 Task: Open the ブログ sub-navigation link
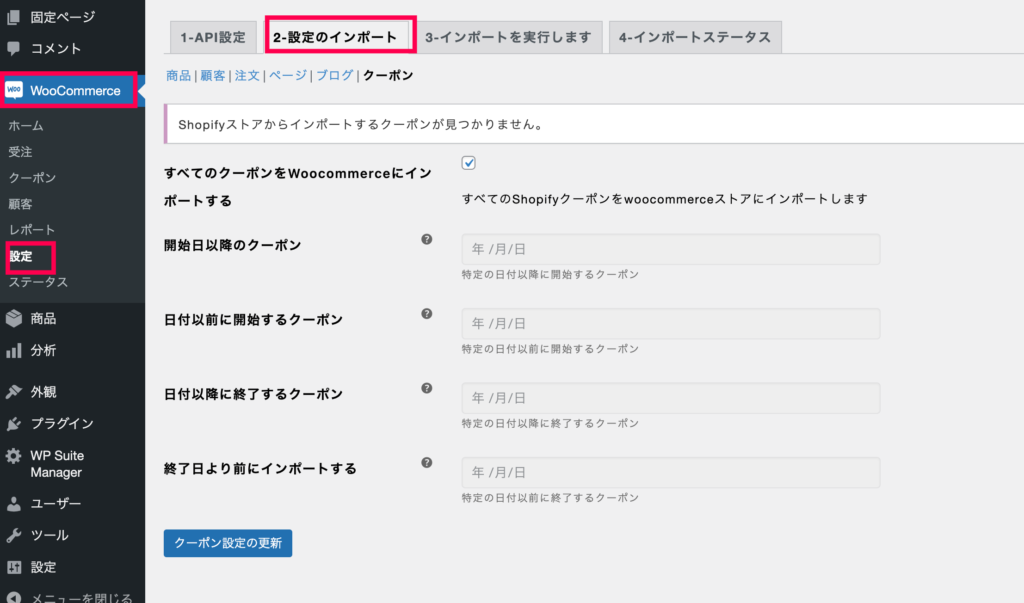335,76
